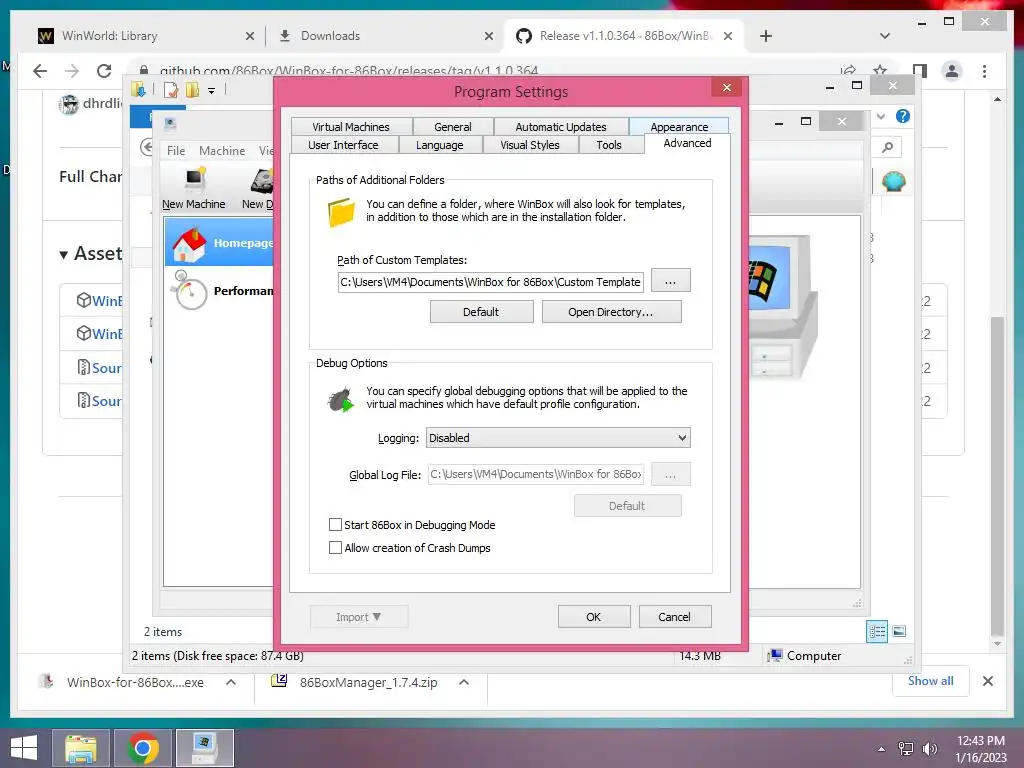Open Chrome tab search chevron
Viewport: 1024px width, 768px height.
click(x=885, y=36)
